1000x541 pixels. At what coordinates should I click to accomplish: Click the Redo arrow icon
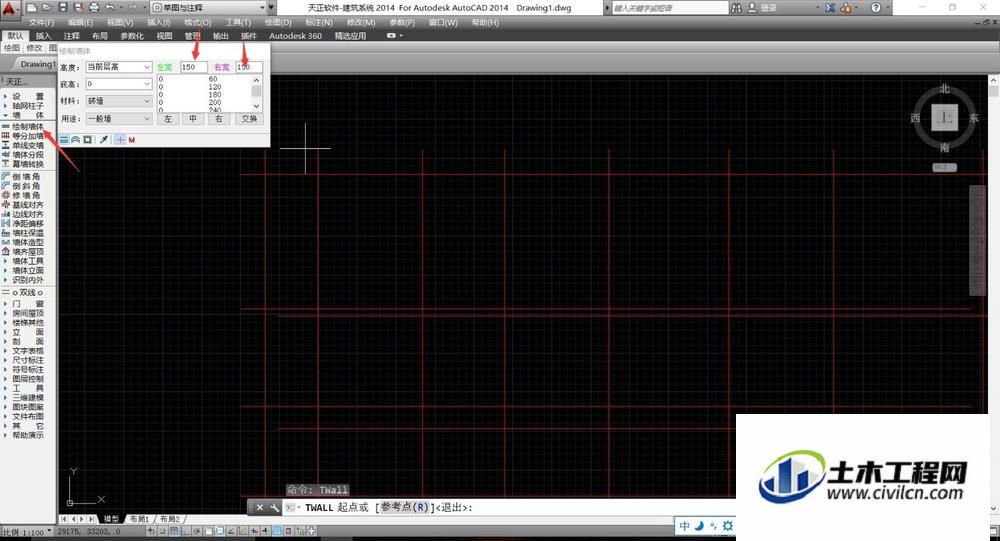point(132,7)
